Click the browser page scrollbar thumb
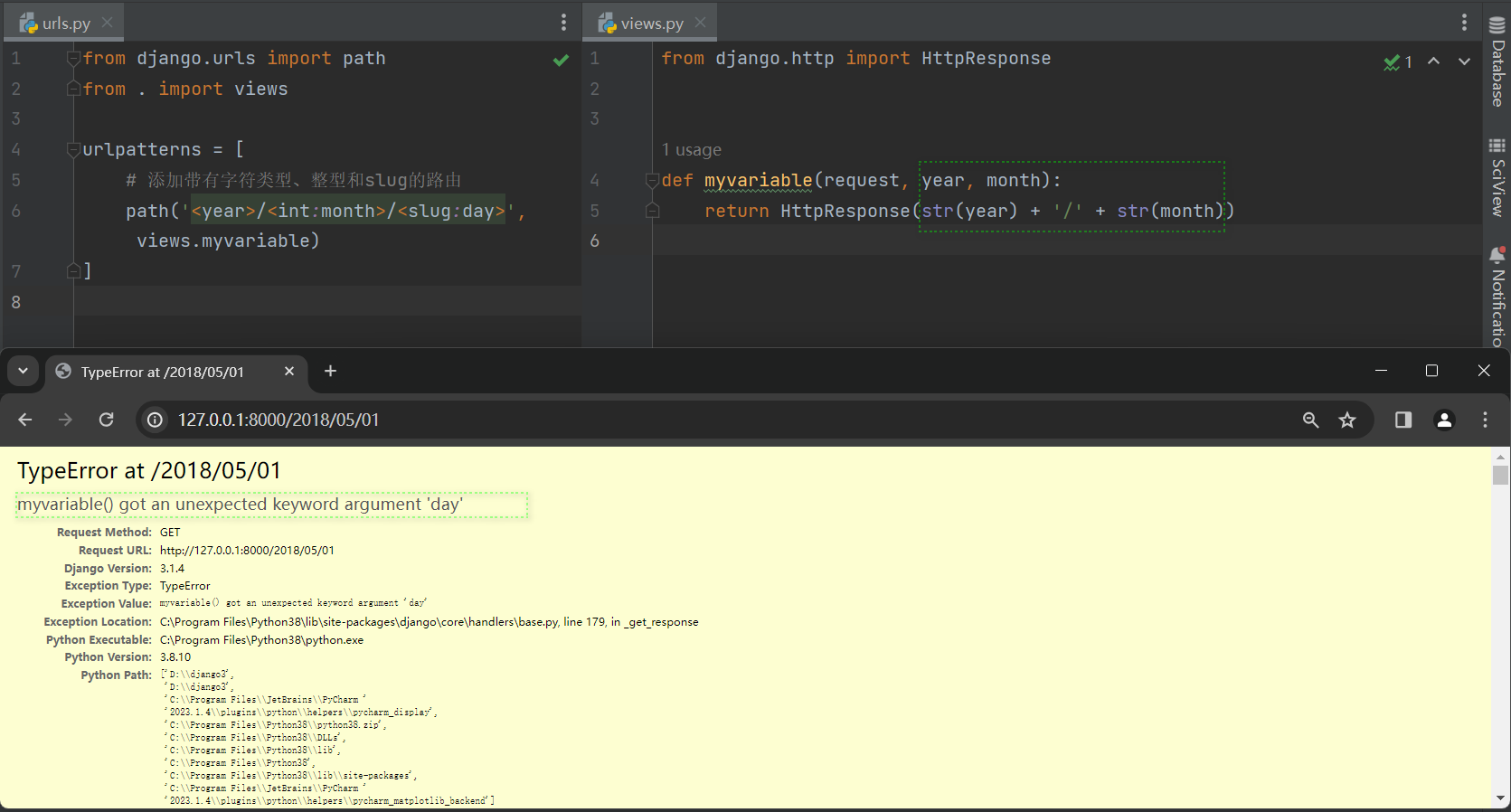 click(1501, 476)
